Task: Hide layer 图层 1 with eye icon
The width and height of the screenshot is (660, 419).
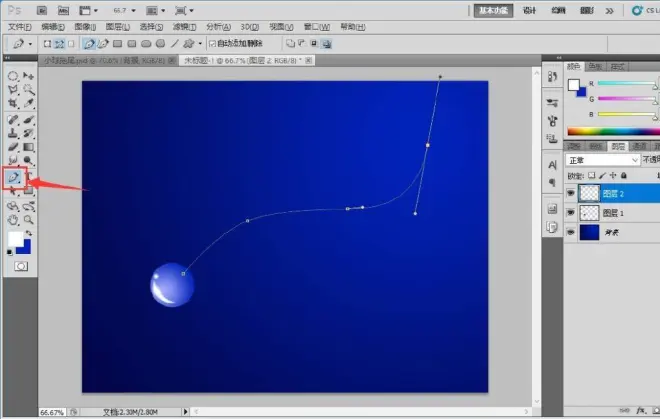Action: tap(571, 213)
